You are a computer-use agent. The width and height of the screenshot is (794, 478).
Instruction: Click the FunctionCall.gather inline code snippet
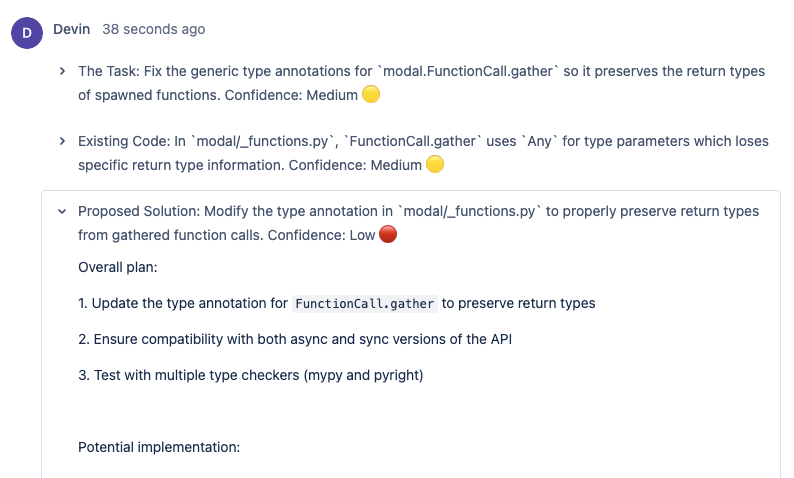tap(365, 304)
